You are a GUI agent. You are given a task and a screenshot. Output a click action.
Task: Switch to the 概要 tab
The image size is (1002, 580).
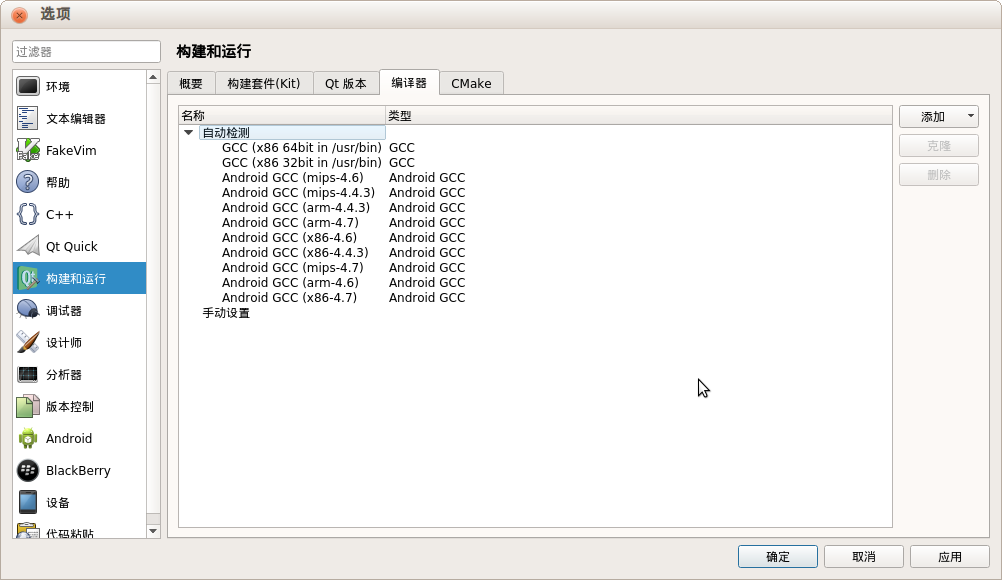[191, 84]
